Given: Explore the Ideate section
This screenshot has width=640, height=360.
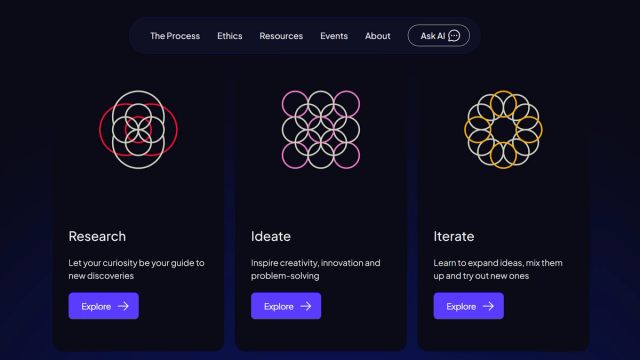Looking at the screenshot, I should pyautogui.click(x=286, y=306).
